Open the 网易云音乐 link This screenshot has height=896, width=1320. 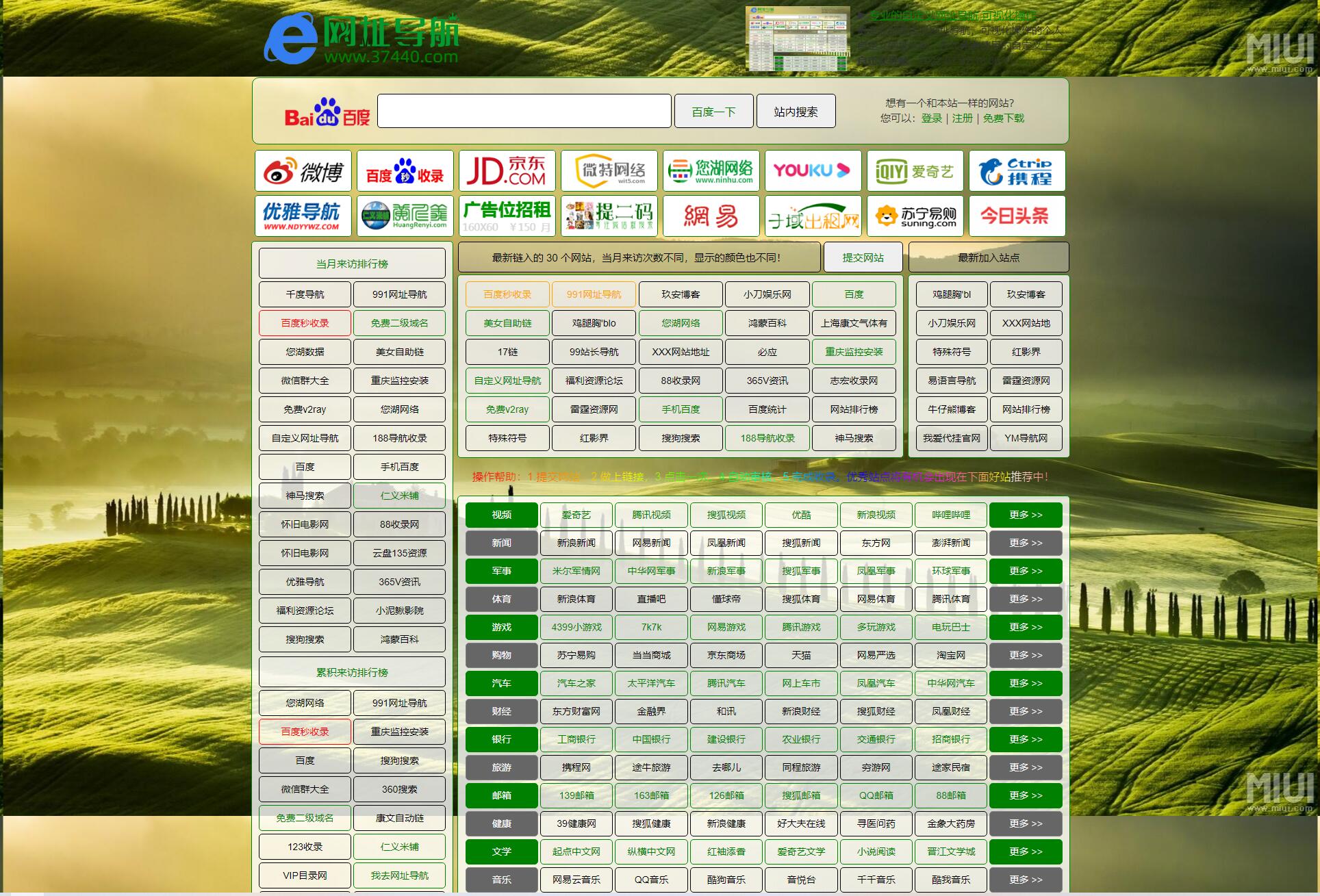click(576, 880)
